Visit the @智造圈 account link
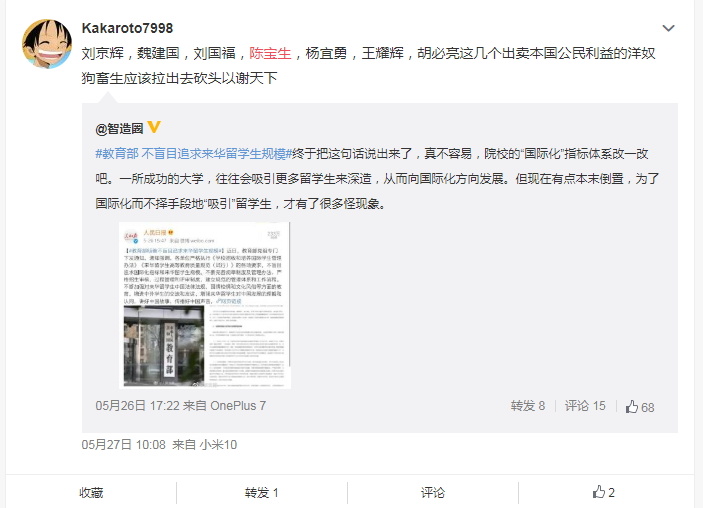 coord(119,129)
